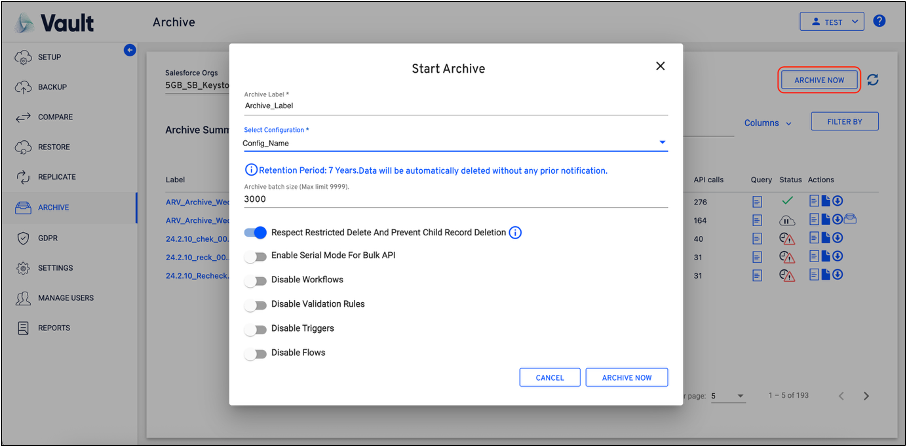
Task: Open Backup in the sidebar
Action: pyautogui.click(x=52, y=87)
